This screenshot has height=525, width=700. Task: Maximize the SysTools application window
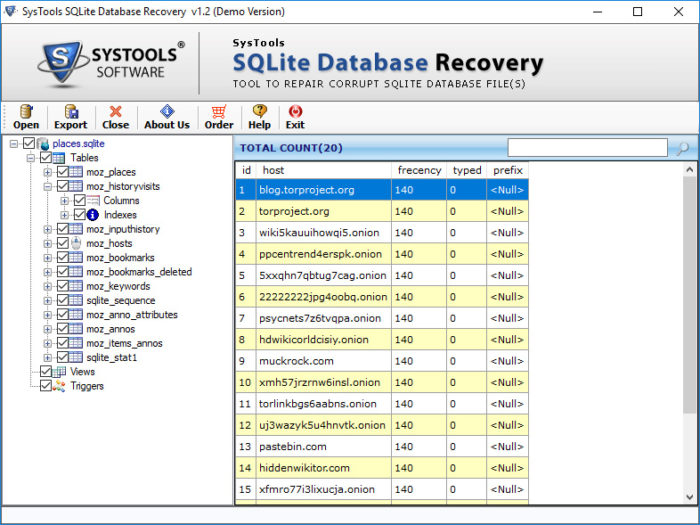[638, 12]
